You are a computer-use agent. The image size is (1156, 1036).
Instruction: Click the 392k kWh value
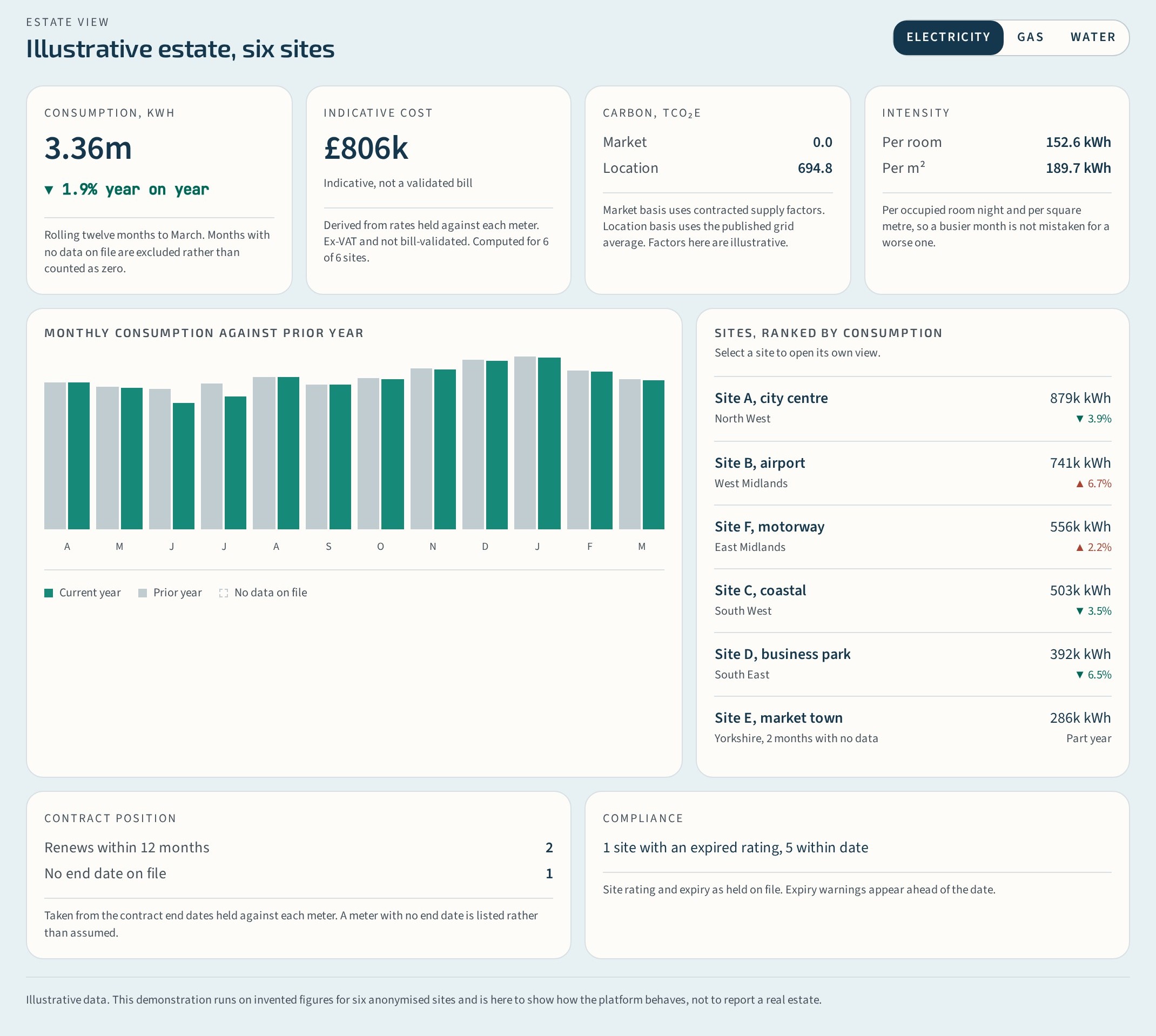1080,655
